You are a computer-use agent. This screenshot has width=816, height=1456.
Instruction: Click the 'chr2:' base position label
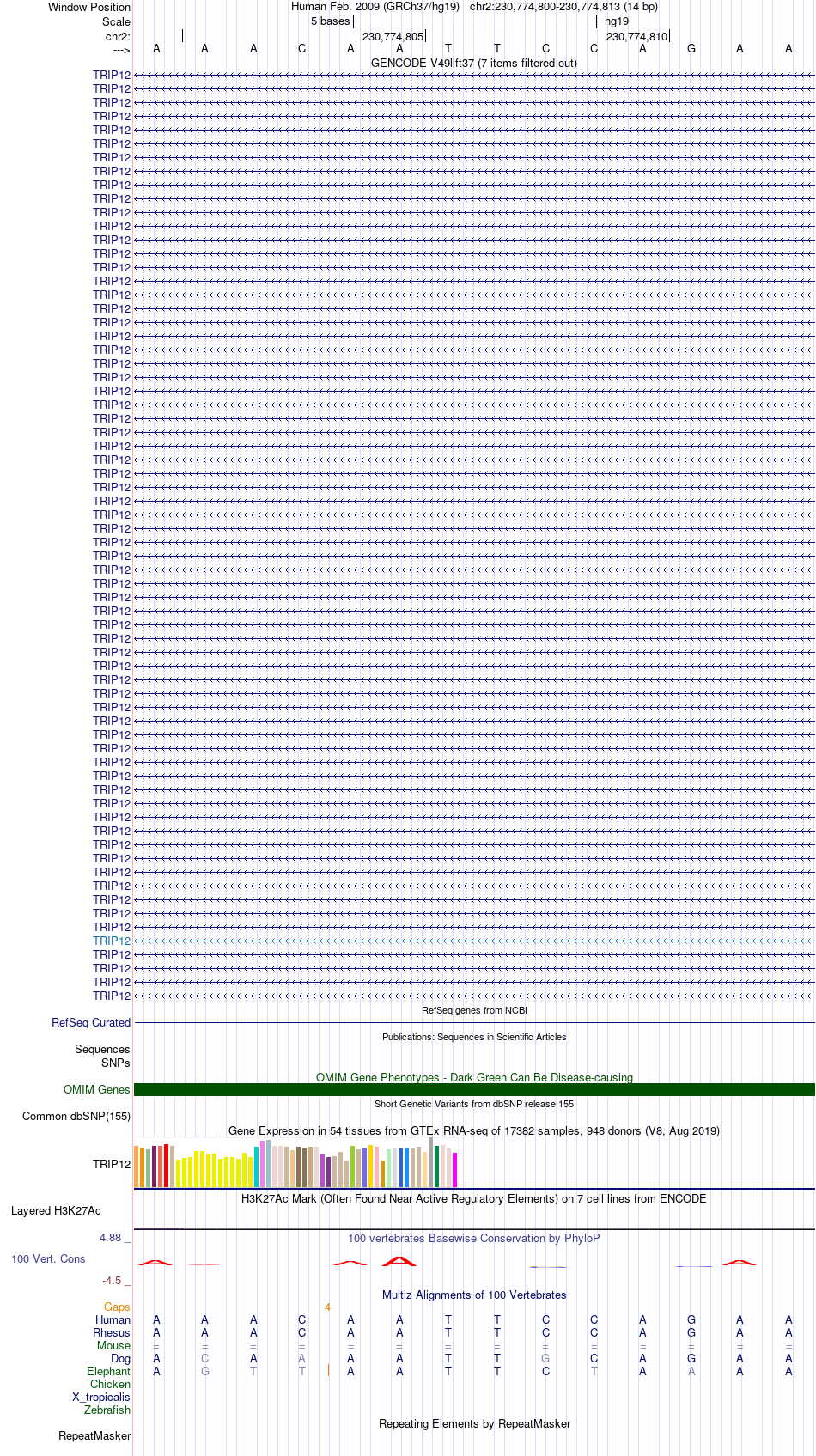coord(118,36)
